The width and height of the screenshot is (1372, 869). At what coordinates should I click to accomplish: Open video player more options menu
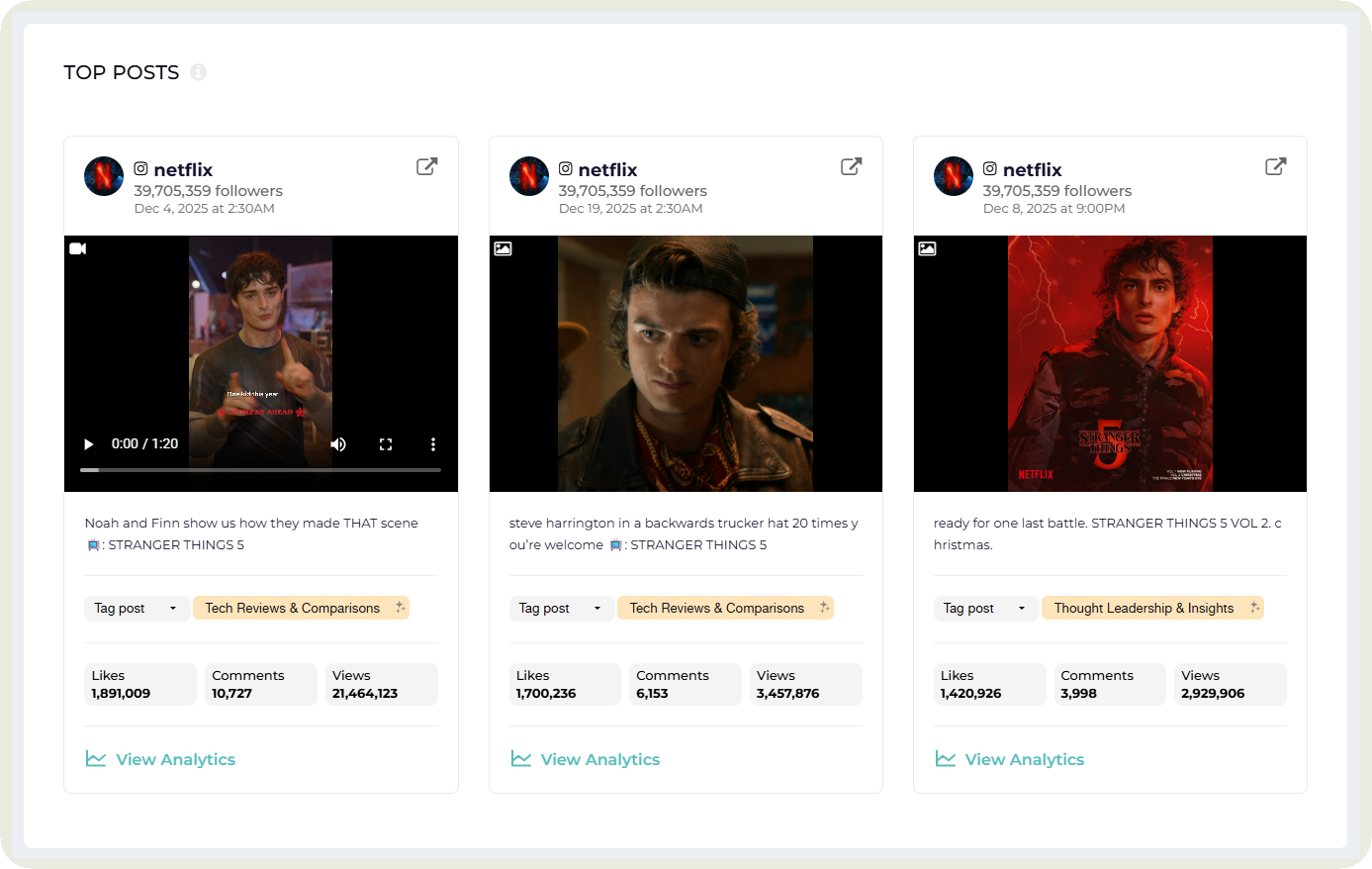click(x=432, y=444)
